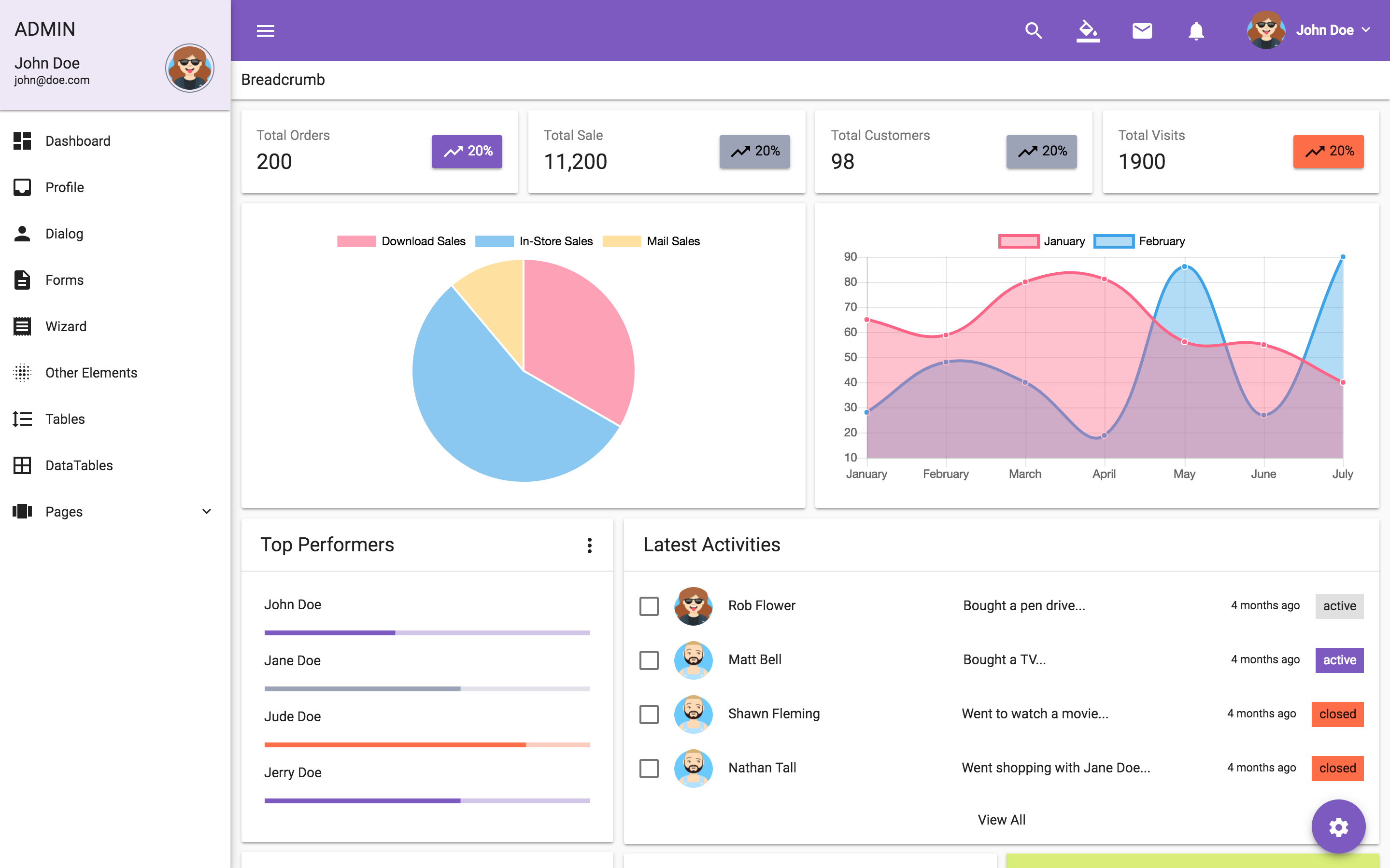This screenshot has height=868, width=1390.
Task: Click the top bar user avatar
Action: point(1265,30)
